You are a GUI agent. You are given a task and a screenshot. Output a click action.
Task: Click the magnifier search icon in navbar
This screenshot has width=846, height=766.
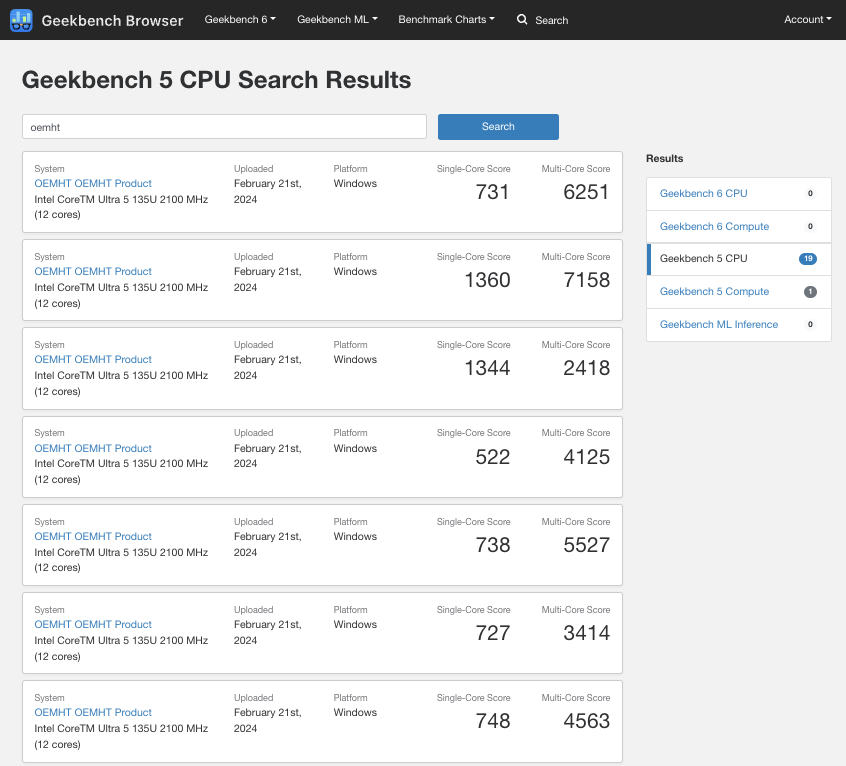(522, 19)
